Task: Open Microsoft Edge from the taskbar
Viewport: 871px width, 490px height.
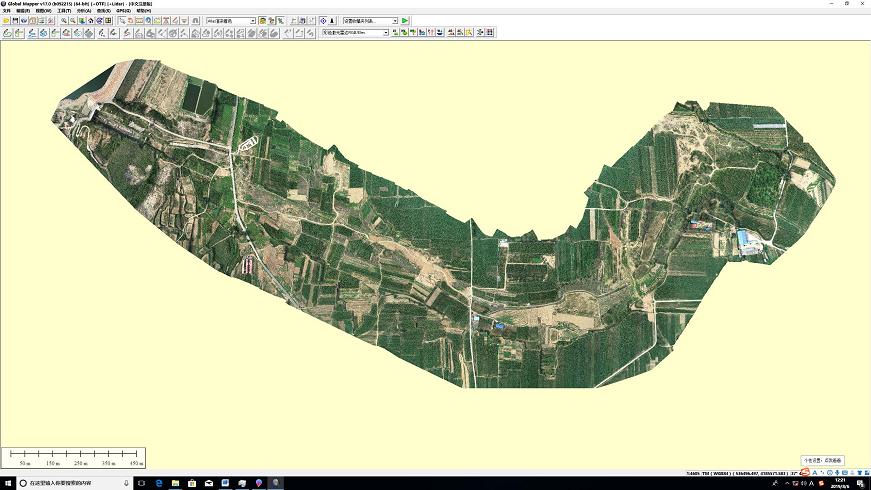Action: [x=159, y=483]
